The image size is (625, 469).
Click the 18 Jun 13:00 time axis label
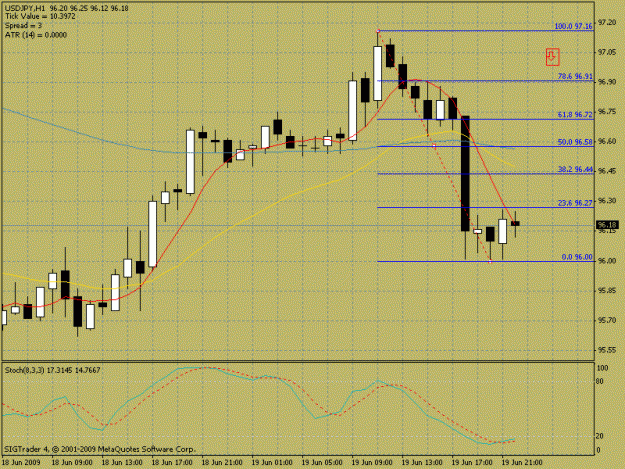click(122, 463)
